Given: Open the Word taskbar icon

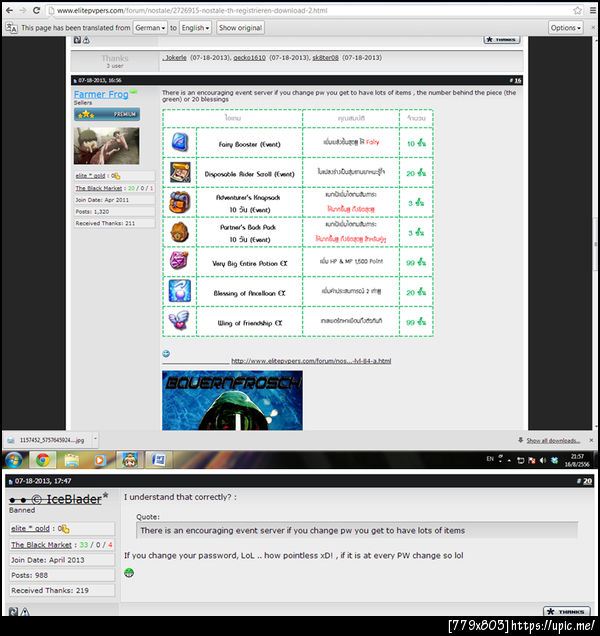Looking at the screenshot, I should tap(158, 460).
